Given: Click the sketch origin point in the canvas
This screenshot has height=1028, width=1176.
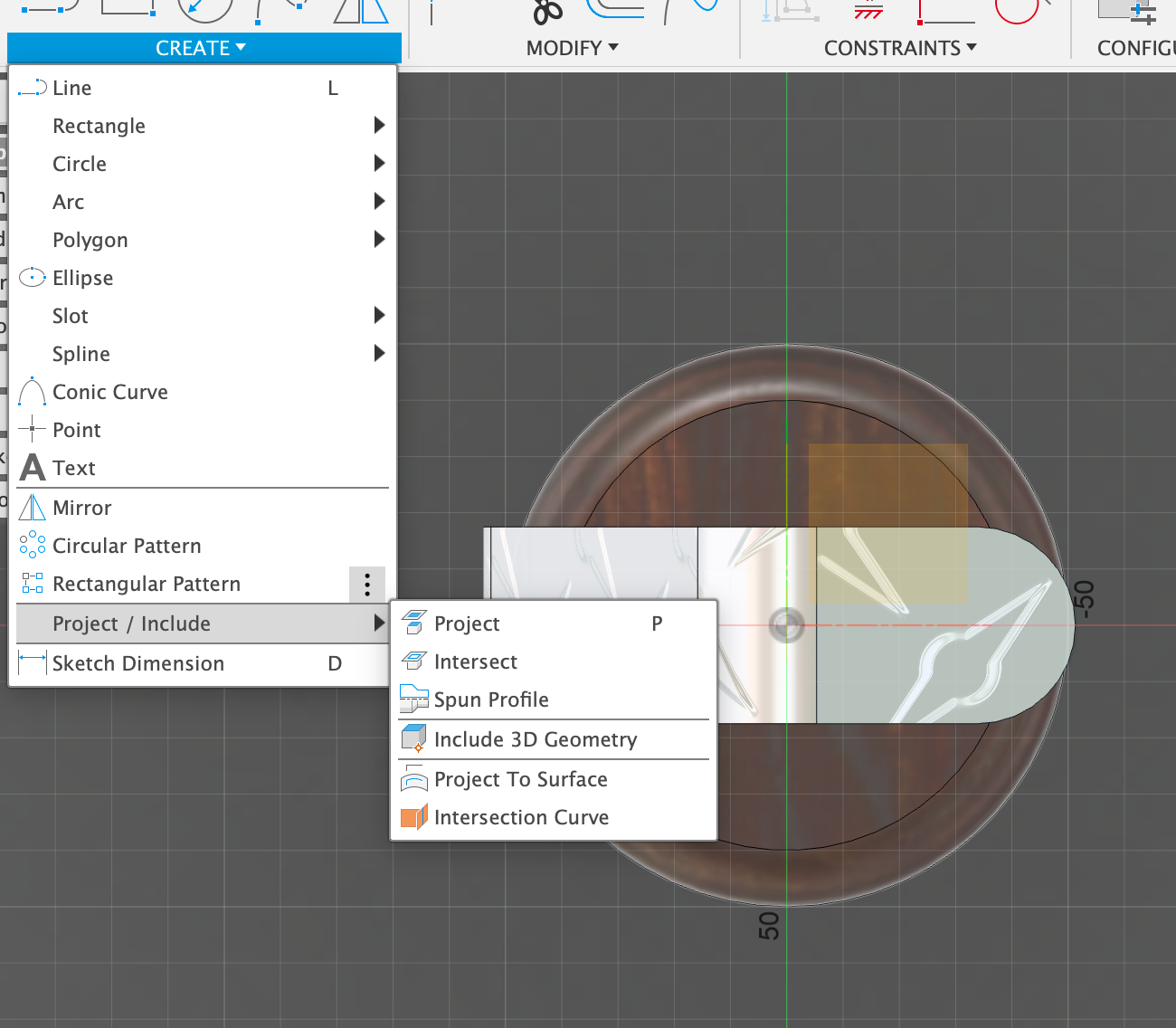Looking at the screenshot, I should pyautogui.click(x=787, y=625).
